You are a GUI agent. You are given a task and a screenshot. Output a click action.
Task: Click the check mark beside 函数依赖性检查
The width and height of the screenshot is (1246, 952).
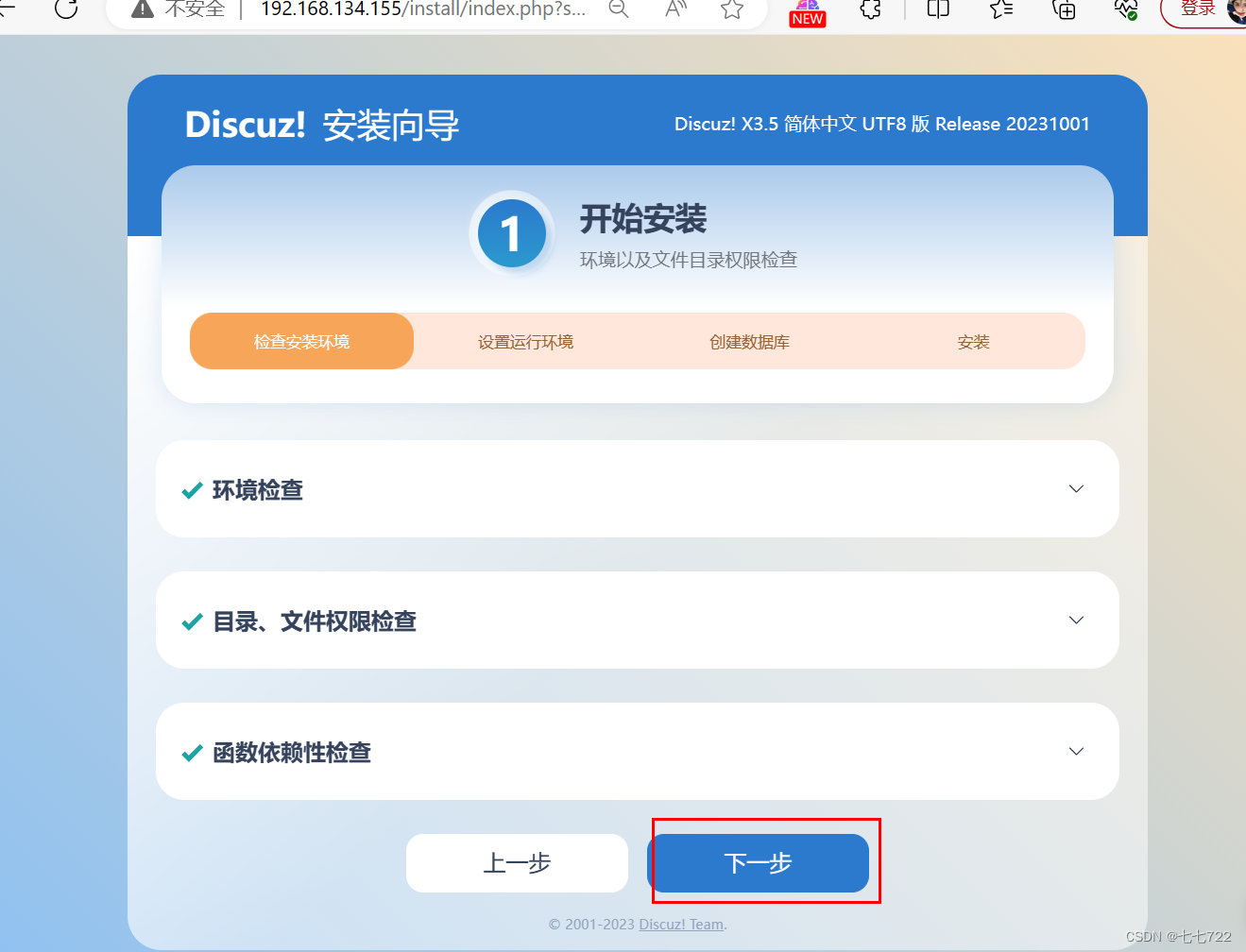click(192, 753)
